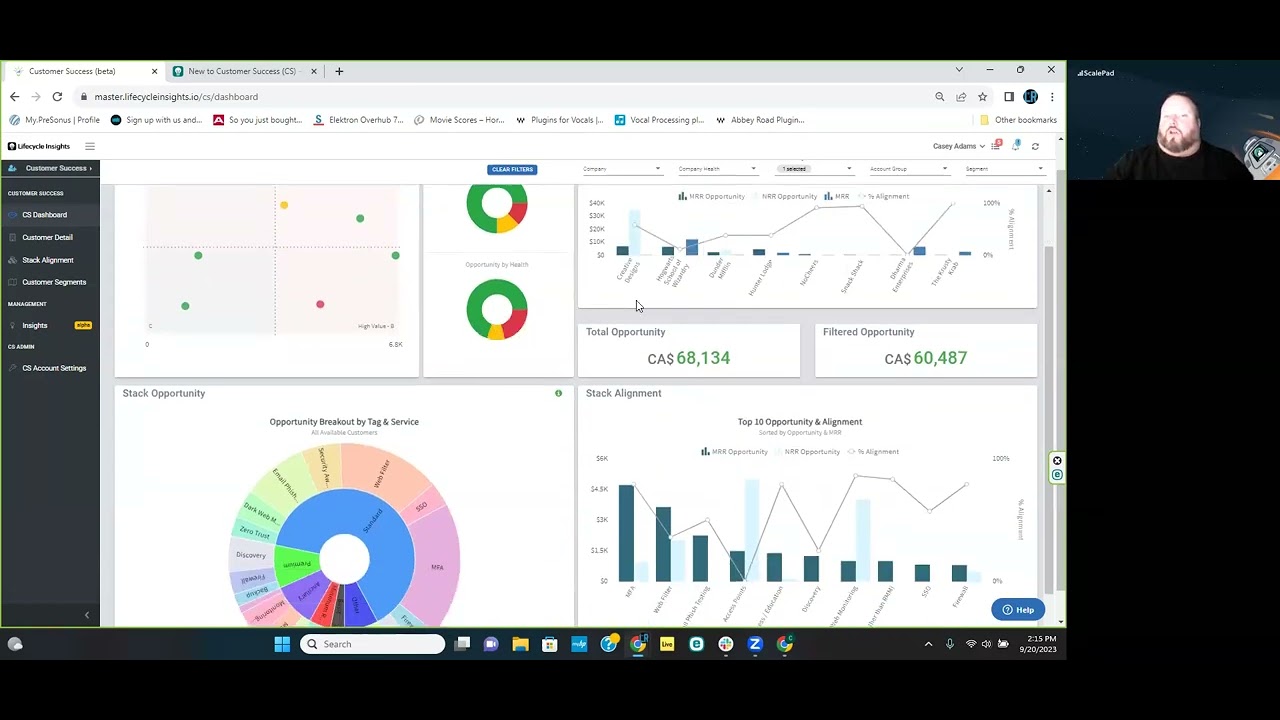Open the browser zoom magnifier icon
This screenshot has height=720, width=1280.
[940, 97]
